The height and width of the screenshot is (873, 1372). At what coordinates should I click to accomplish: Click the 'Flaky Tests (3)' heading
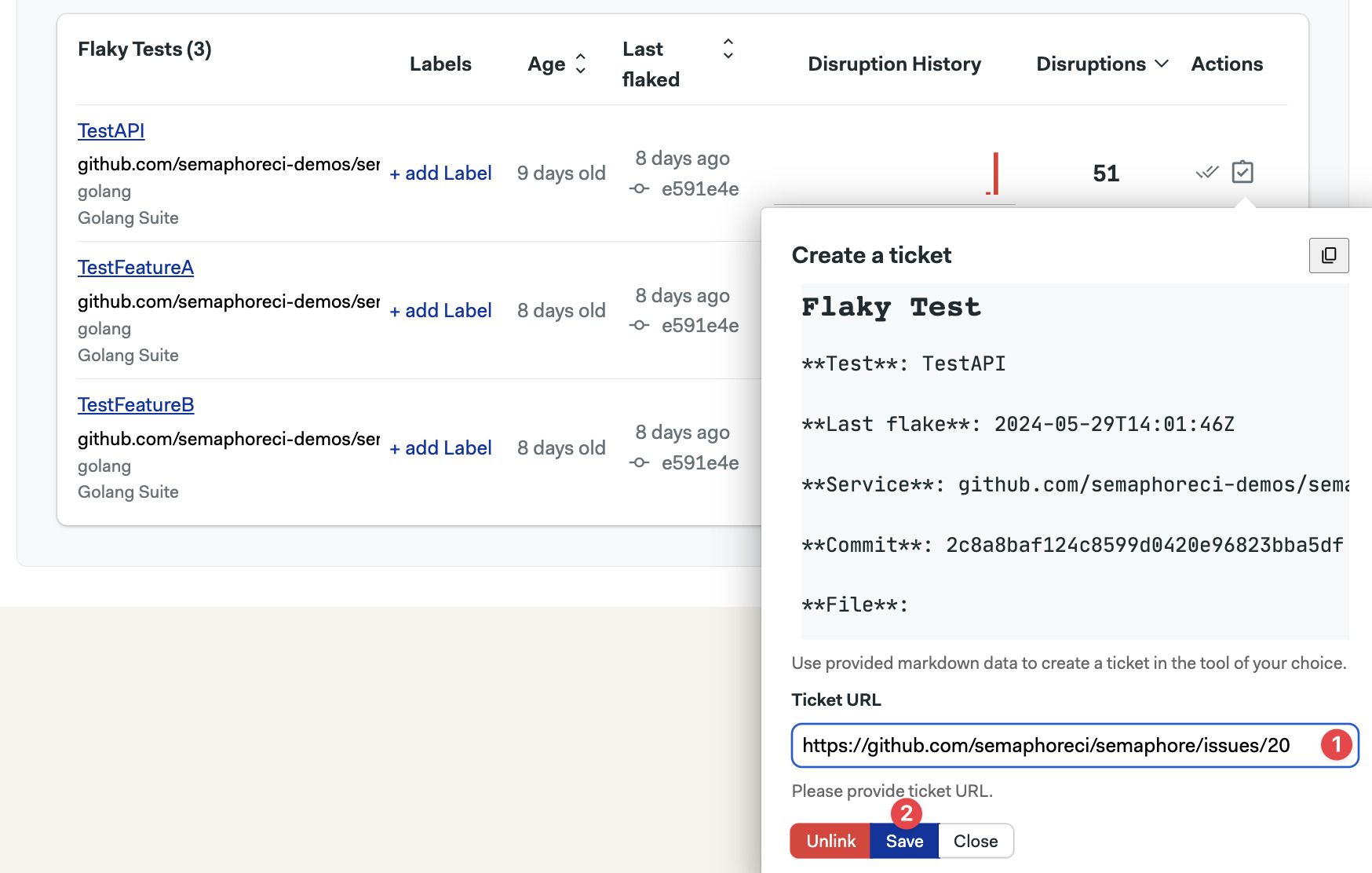144,49
